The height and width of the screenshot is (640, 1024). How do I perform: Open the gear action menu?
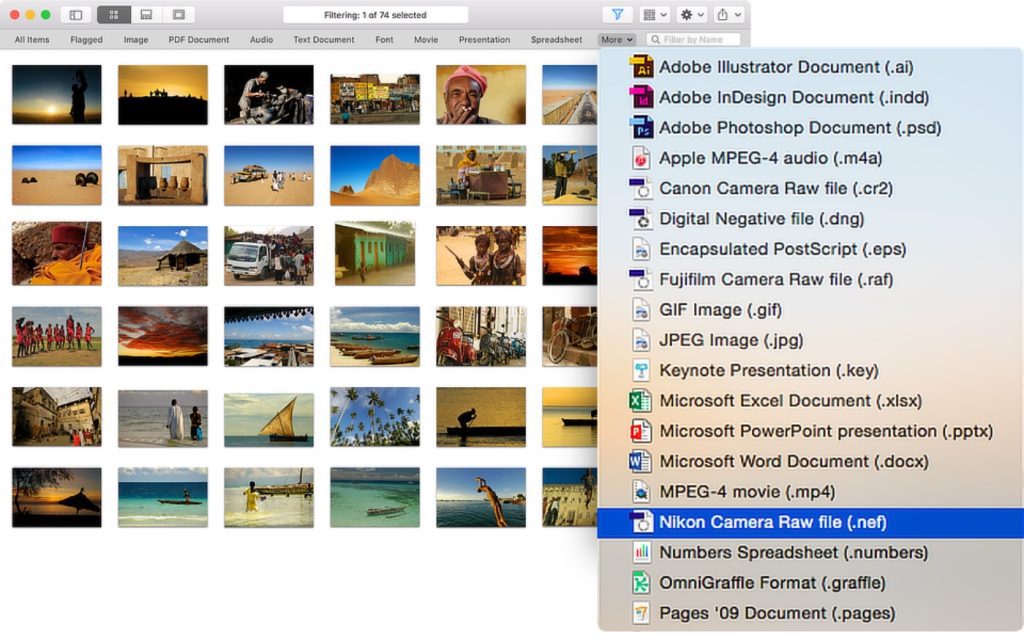point(691,15)
